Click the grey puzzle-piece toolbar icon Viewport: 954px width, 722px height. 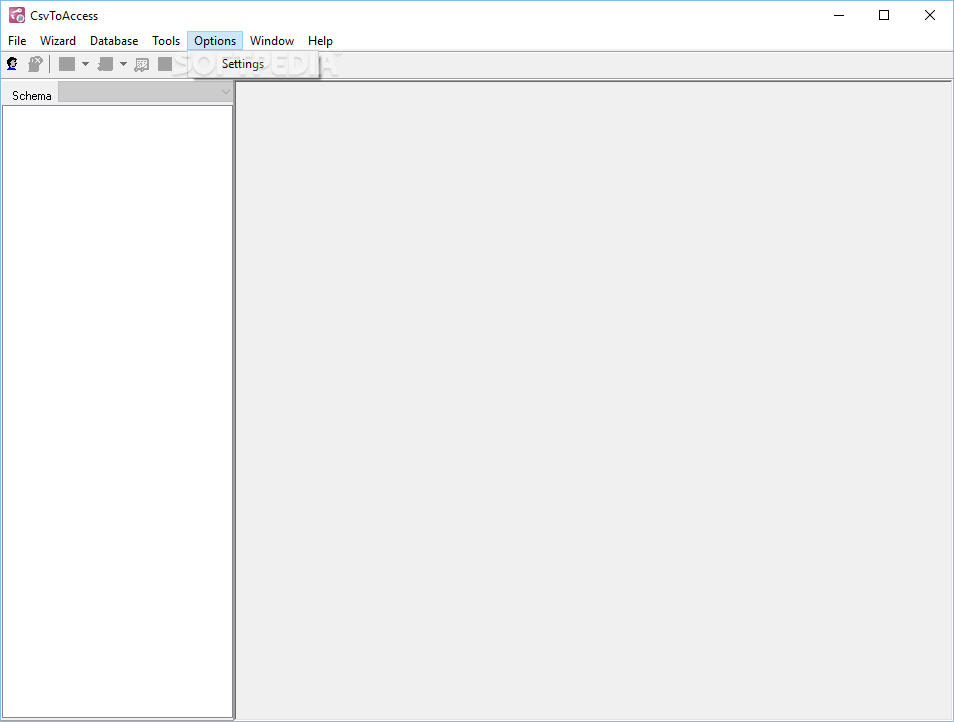[105, 64]
